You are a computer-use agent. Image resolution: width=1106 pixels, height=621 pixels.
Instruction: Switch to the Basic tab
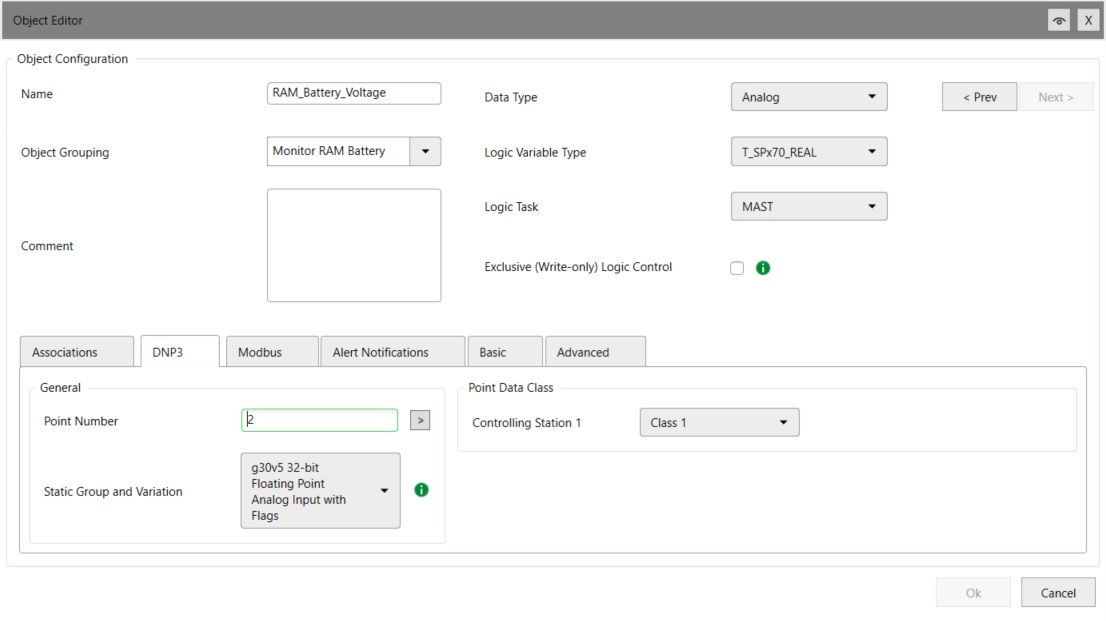[505, 352]
